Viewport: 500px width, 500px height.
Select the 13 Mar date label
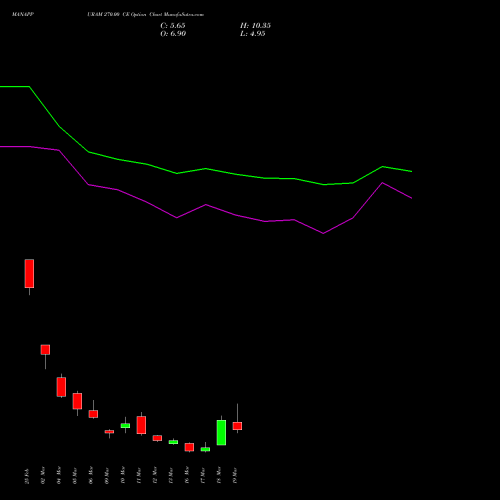click(x=171, y=475)
